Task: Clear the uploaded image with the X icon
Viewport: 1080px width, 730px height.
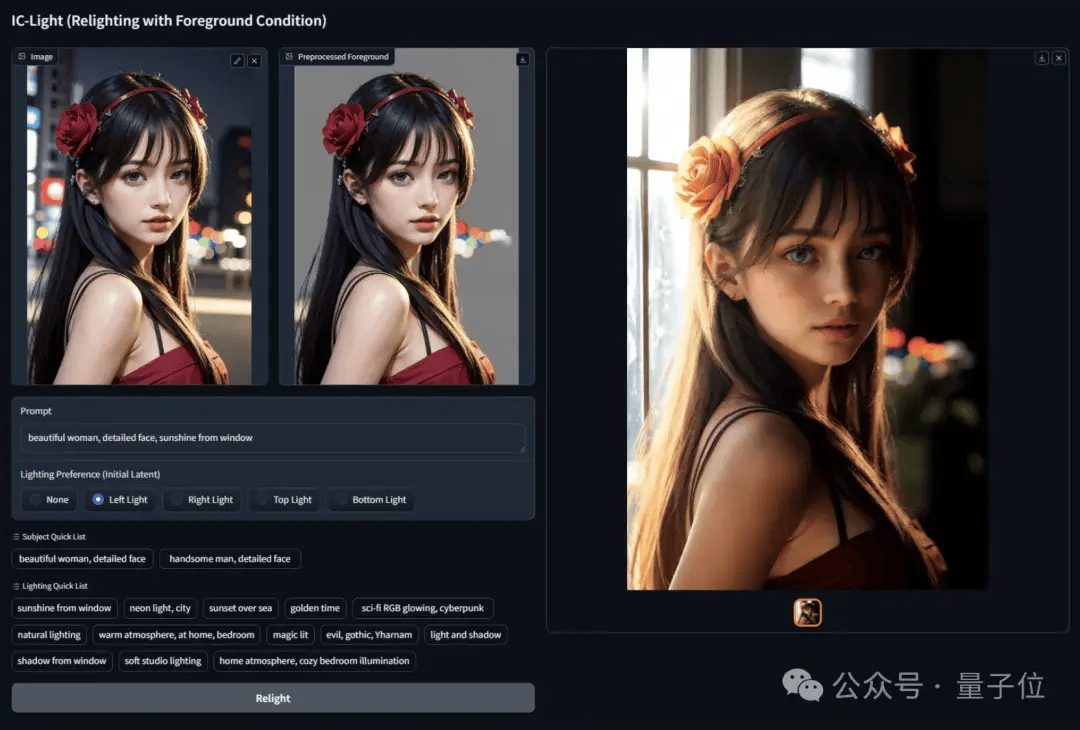Action: click(255, 60)
